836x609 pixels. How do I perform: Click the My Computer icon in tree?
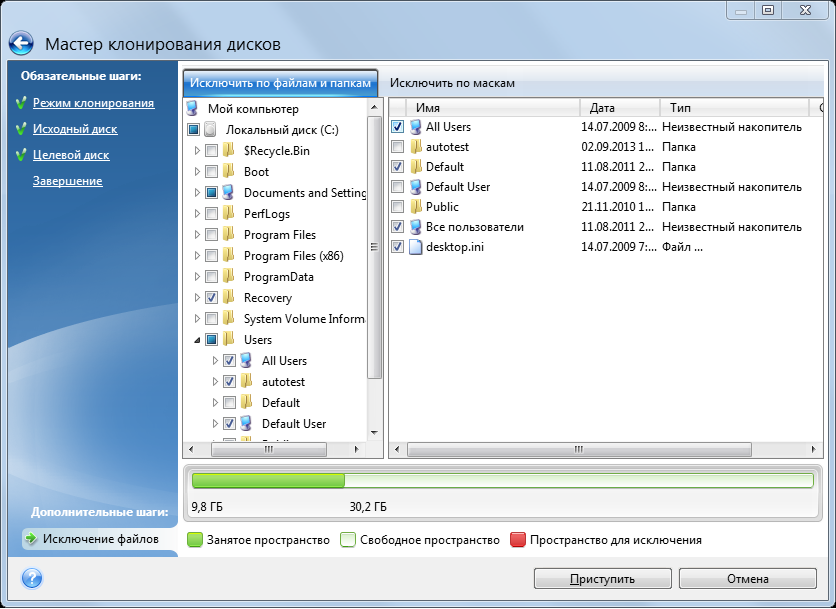coord(193,108)
